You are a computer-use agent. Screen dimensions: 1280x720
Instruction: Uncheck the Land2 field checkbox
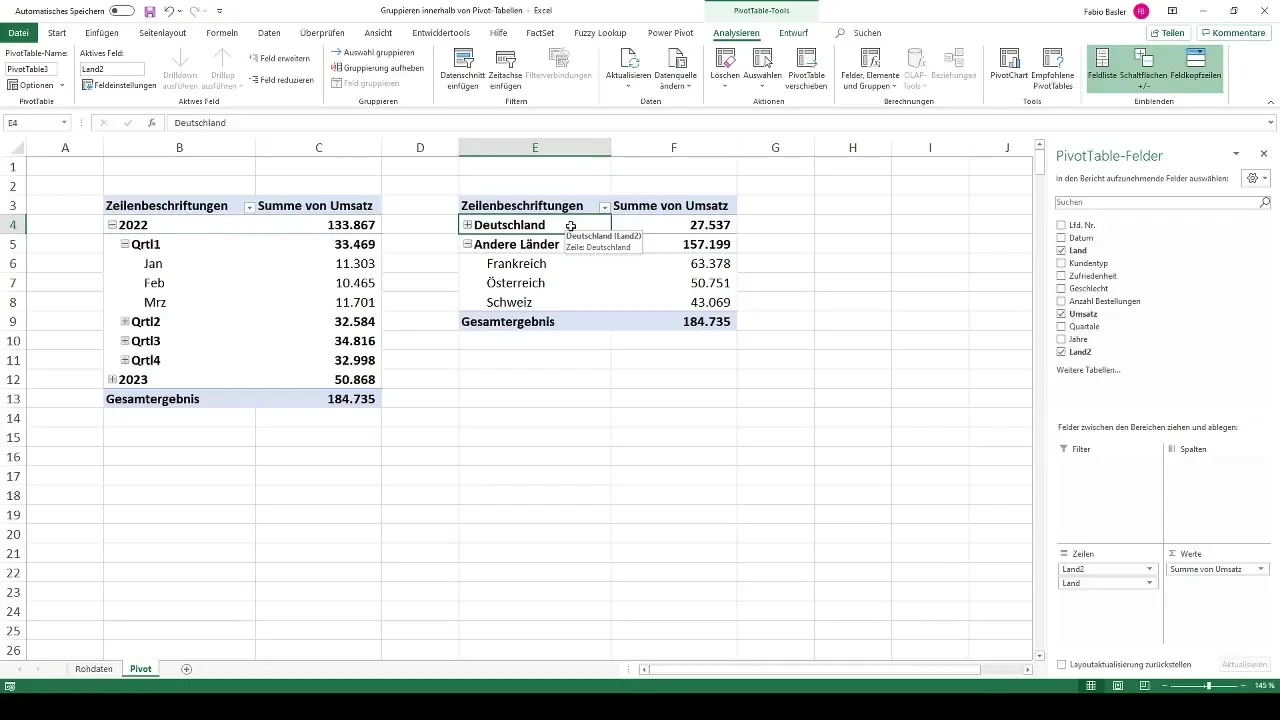(1061, 352)
